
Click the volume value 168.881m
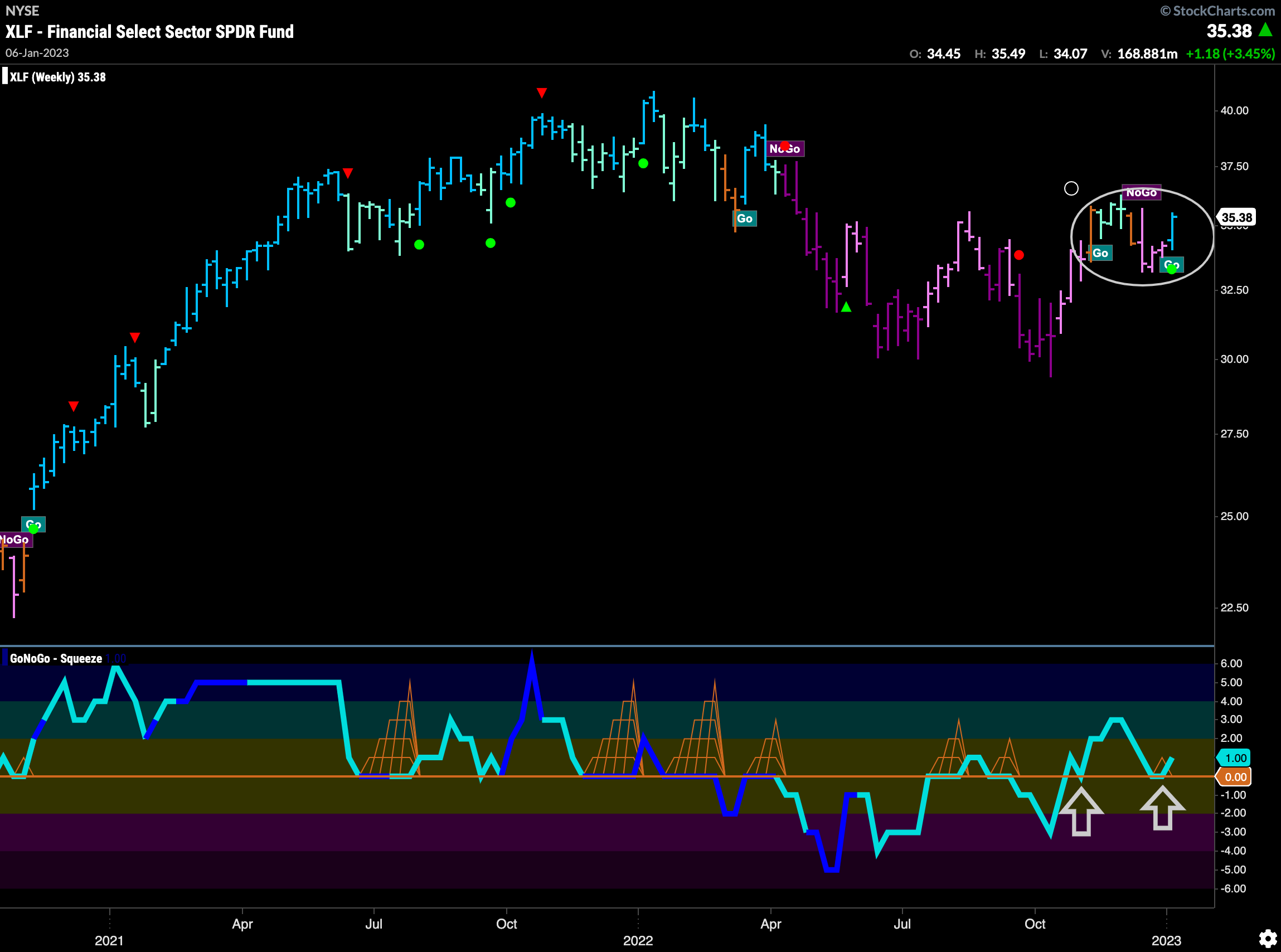1147,54
